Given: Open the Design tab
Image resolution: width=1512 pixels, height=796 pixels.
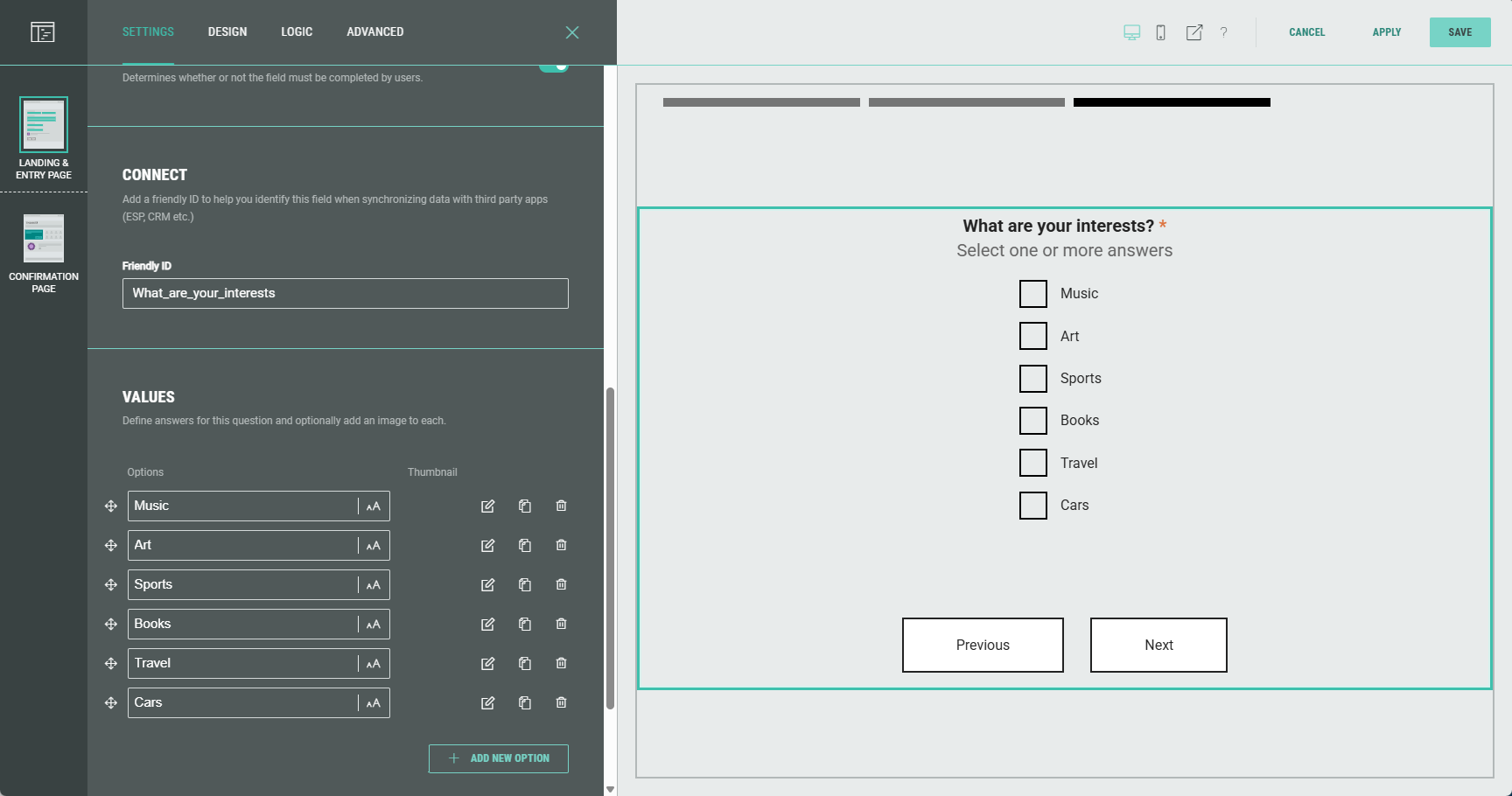Looking at the screenshot, I should pyautogui.click(x=227, y=32).
